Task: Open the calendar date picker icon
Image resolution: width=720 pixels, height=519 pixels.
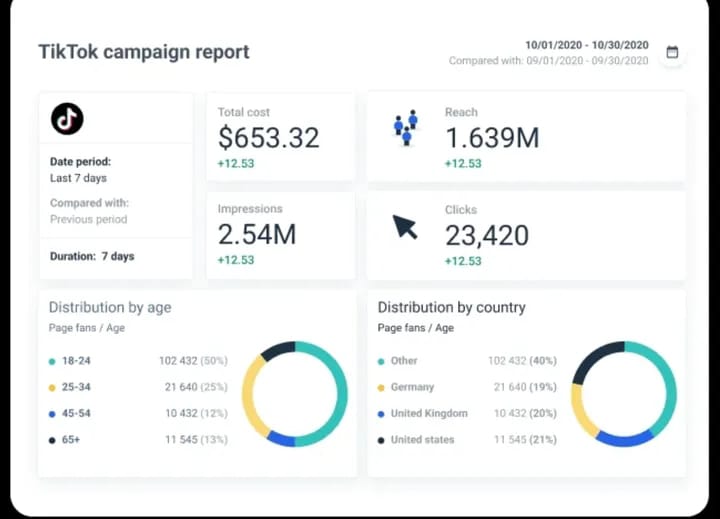Action: pos(672,52)
